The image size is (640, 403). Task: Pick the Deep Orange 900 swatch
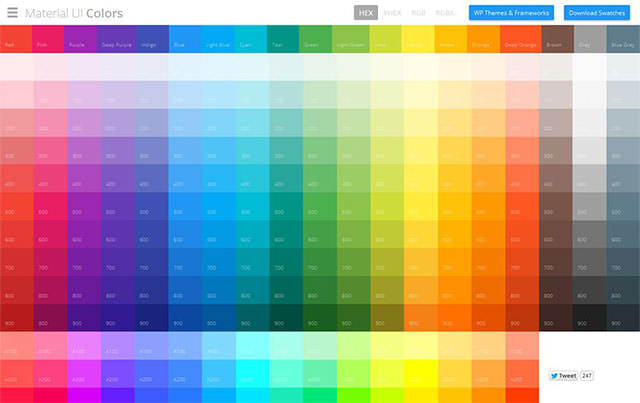[522, 318]
